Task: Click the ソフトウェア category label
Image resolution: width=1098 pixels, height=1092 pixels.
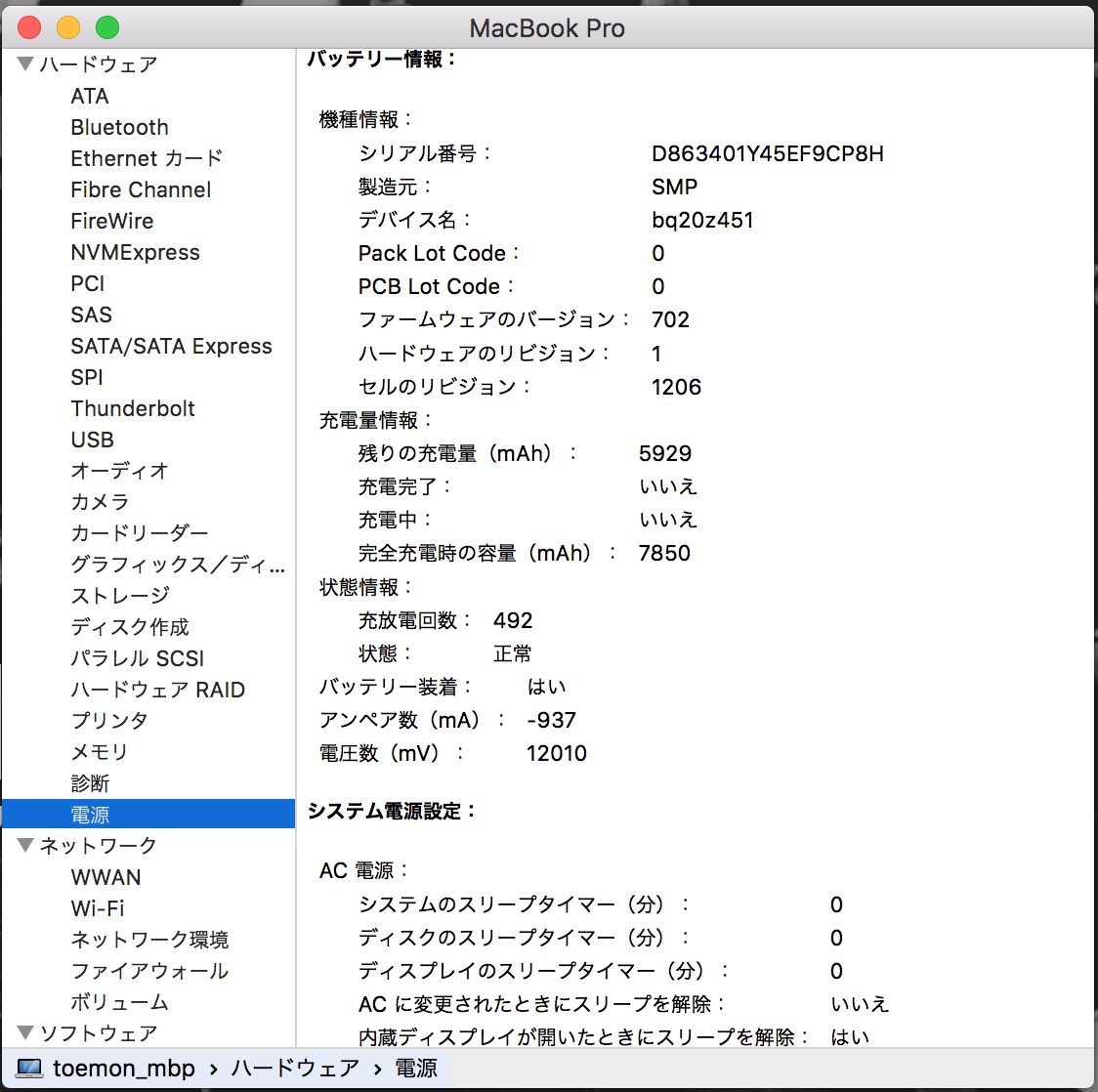Action: (x=99, y=1032)
